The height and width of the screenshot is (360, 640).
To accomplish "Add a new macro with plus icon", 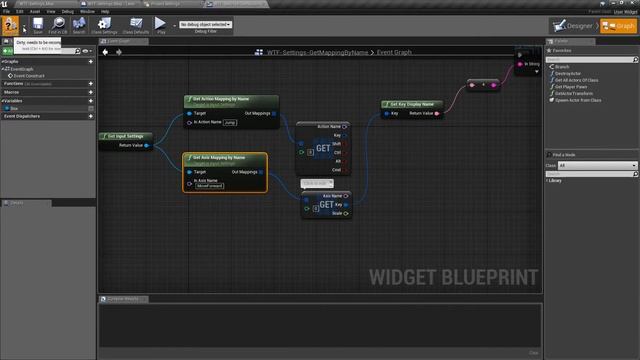I will click(91, 92).
